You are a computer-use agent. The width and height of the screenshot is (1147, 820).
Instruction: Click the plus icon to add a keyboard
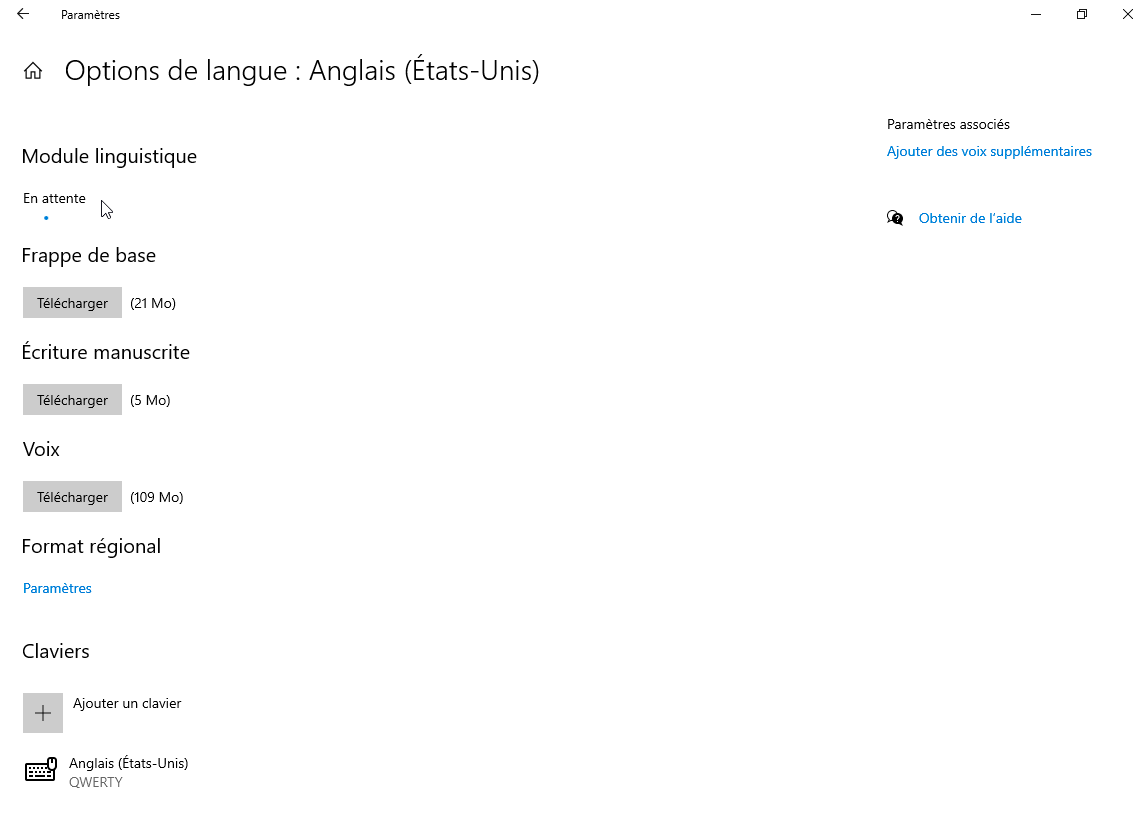(x=42, y=712)
